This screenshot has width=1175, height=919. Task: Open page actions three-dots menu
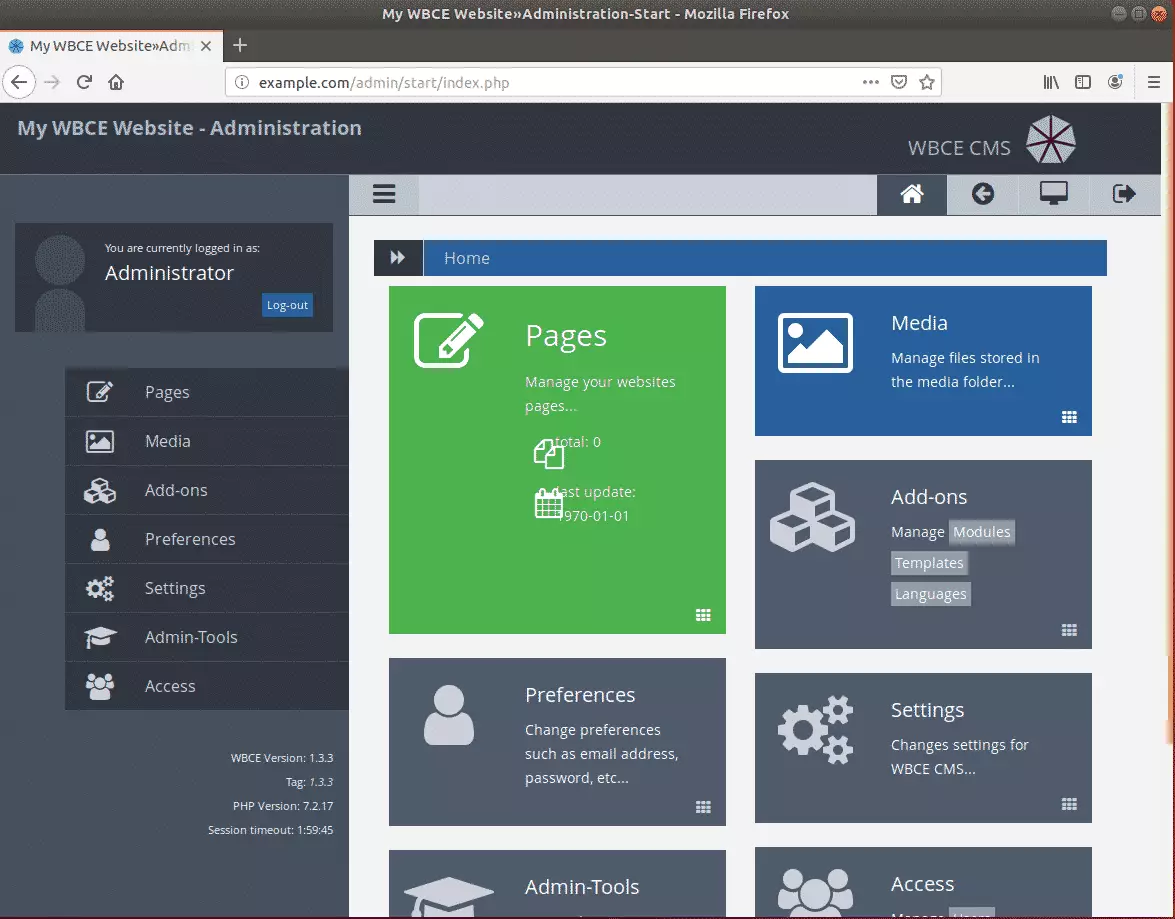pyautogui.click(x=870, y=82)
